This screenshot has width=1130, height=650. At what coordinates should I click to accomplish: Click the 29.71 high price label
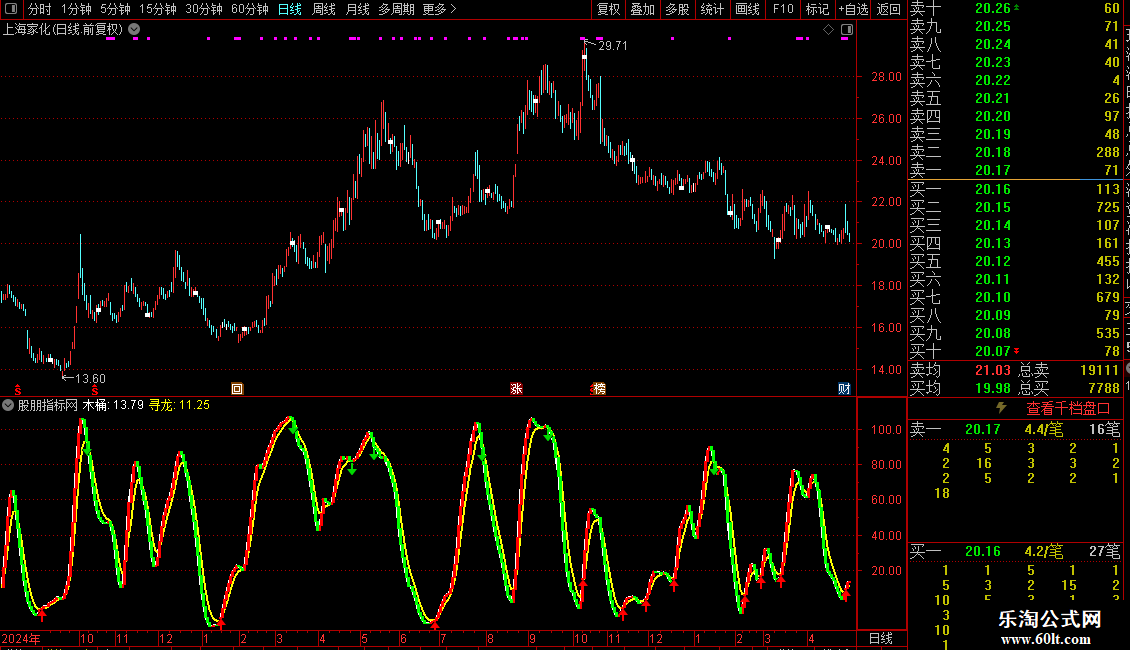[613, 45]
